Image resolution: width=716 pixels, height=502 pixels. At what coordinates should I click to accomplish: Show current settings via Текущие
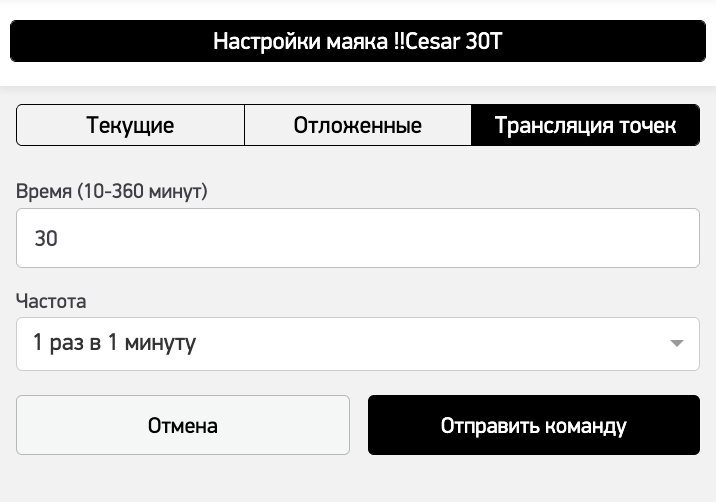click(130, 126)
